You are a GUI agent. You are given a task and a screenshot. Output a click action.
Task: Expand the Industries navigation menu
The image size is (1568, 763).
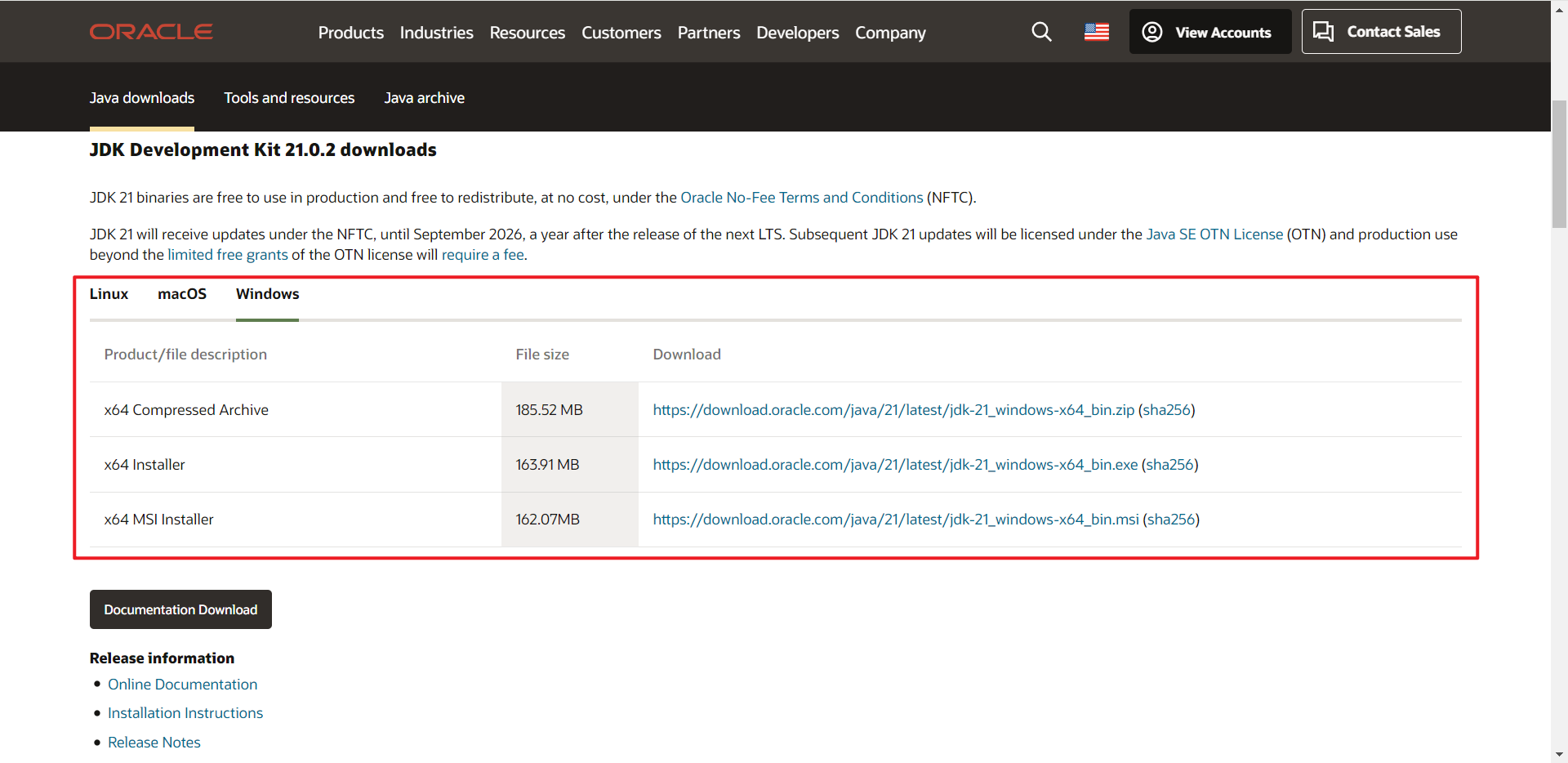tap(436, 33)
